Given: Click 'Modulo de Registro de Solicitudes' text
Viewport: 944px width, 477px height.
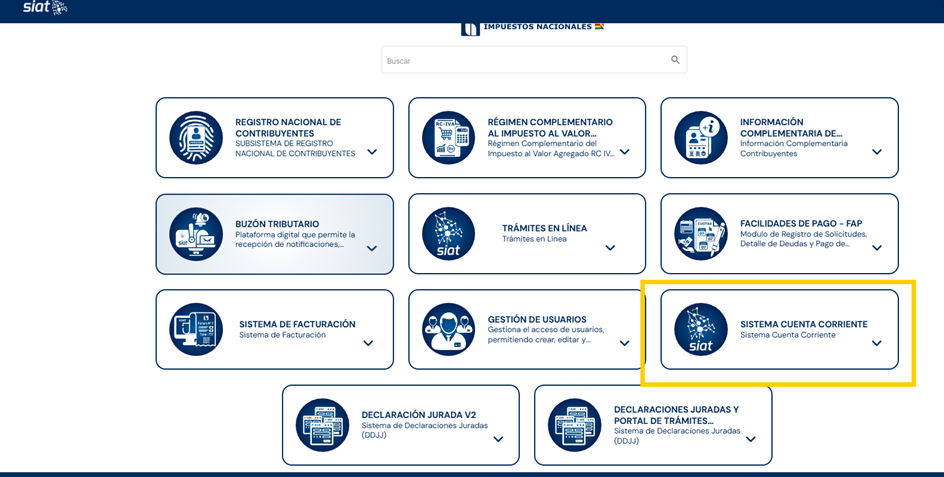Looking at the screenshot, I should (803, 234).
